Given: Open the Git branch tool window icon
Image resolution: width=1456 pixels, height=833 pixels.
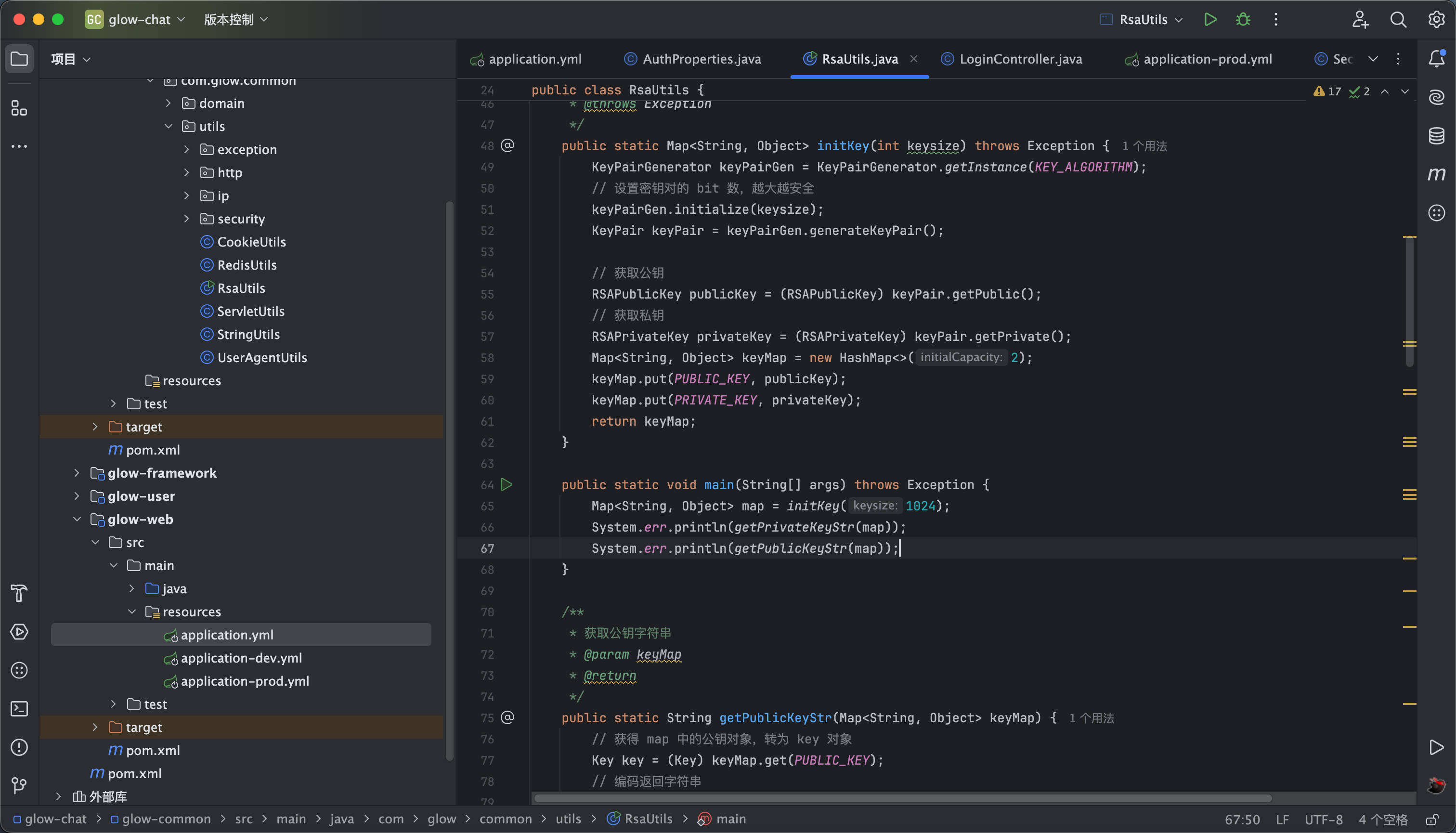Looking at the screenshot, I should point(19,785).
